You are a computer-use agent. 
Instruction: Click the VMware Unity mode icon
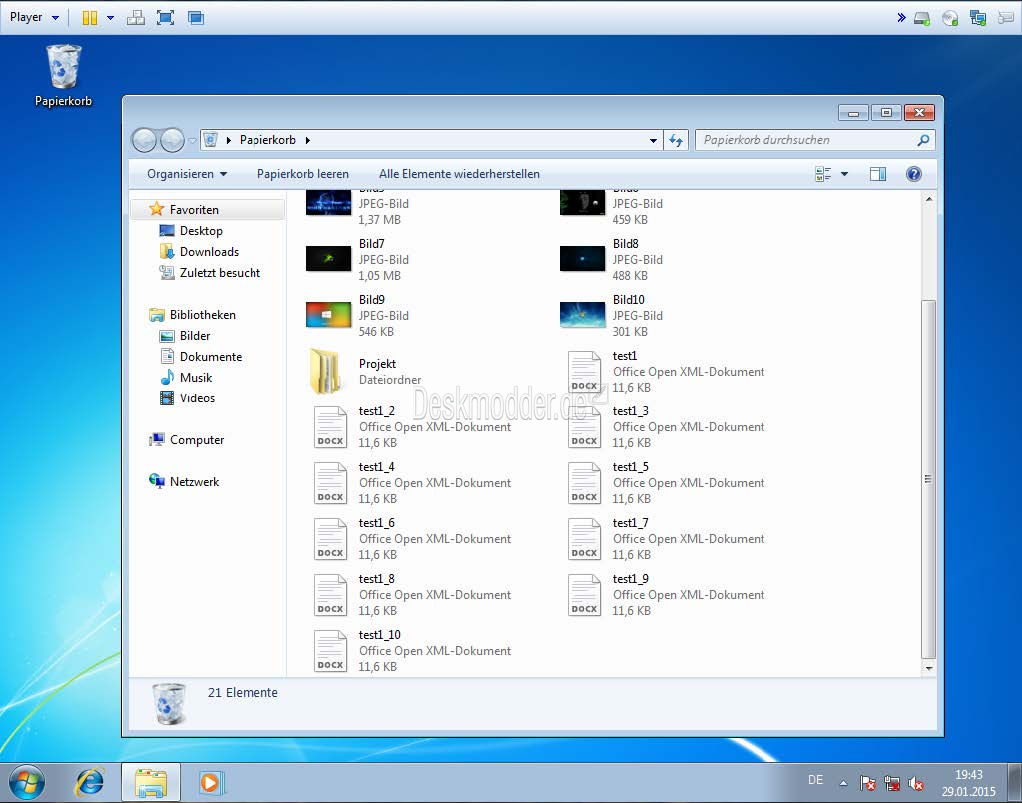196,18
